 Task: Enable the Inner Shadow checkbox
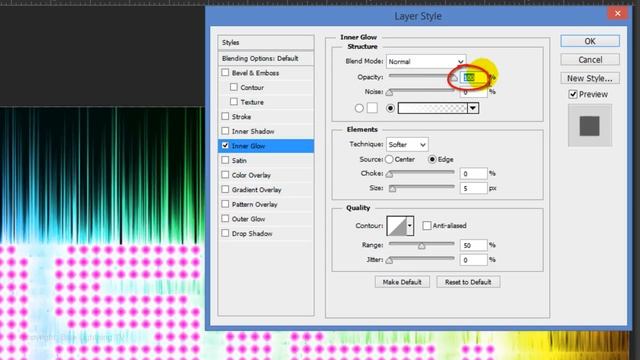(225, 131)
